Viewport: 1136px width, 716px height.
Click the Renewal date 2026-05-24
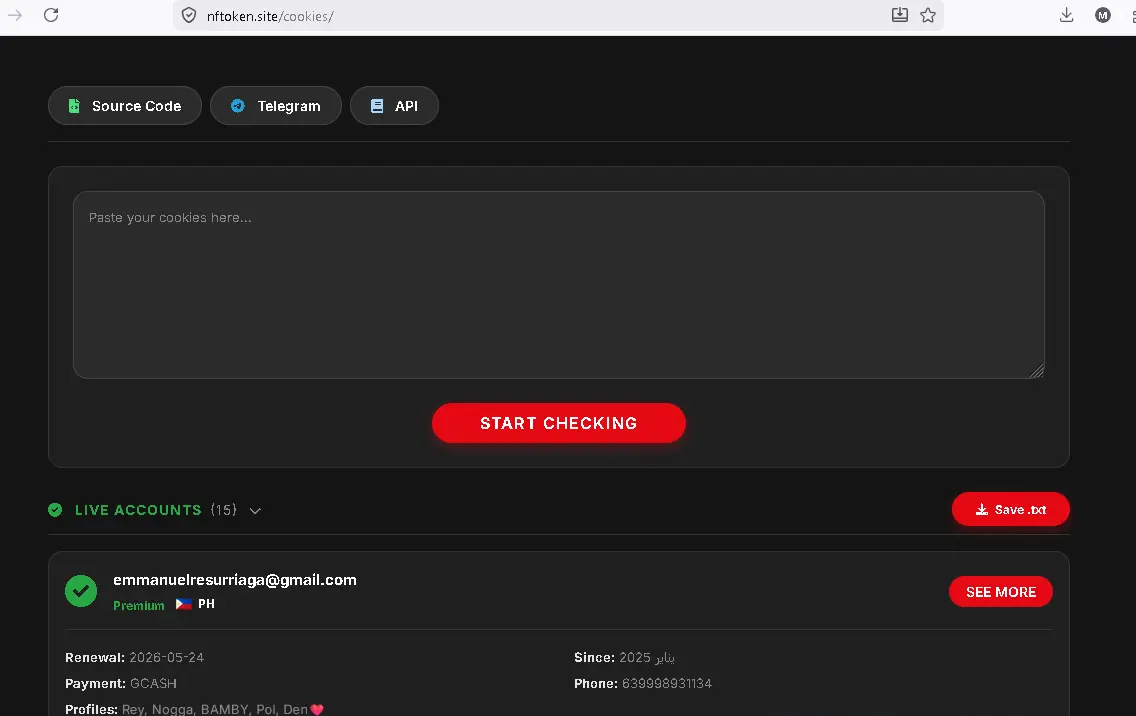coord(167,657)
